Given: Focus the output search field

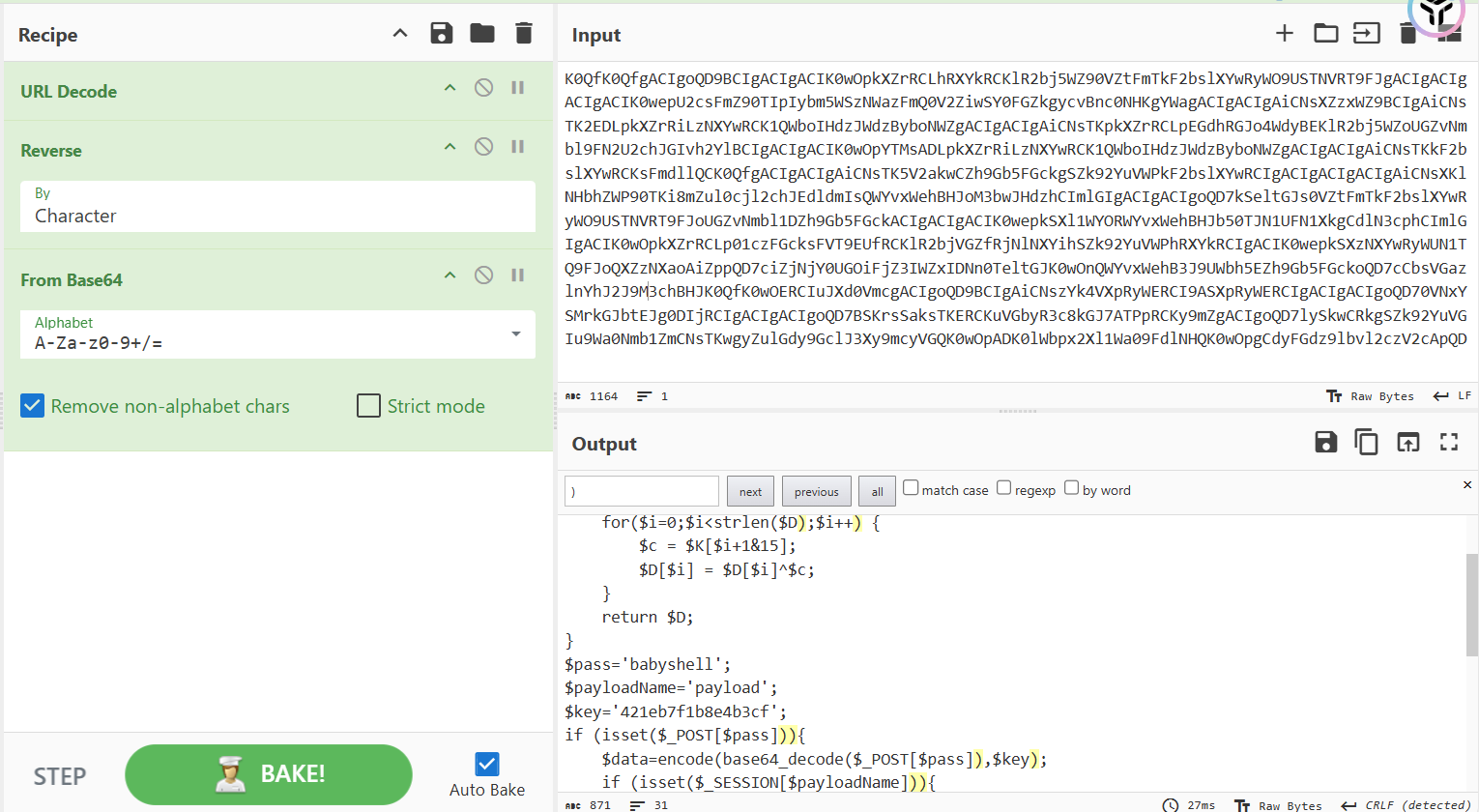Looking at the screenshot, I should (642, 491).
